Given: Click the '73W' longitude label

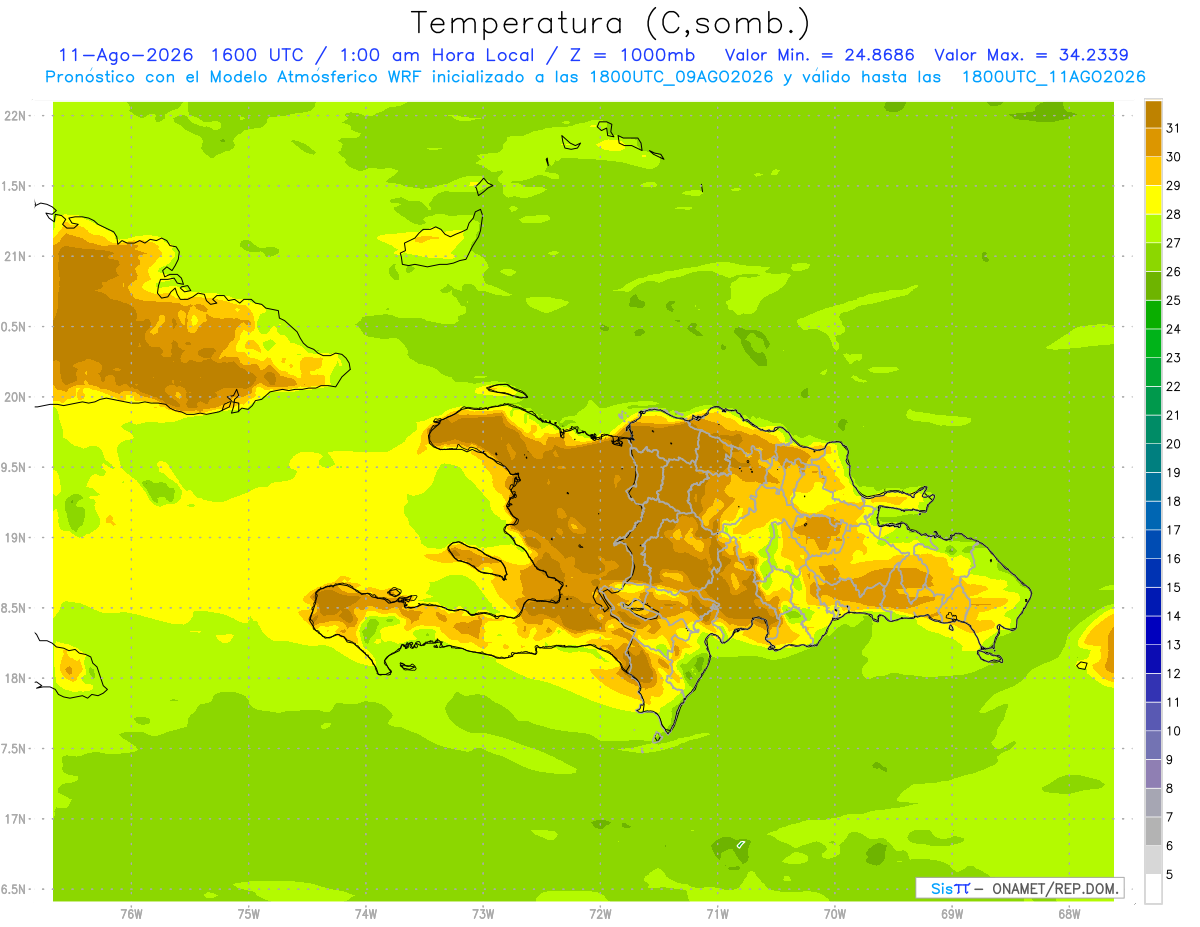Looking at the screenshot, I should click(x=483, y=914).
